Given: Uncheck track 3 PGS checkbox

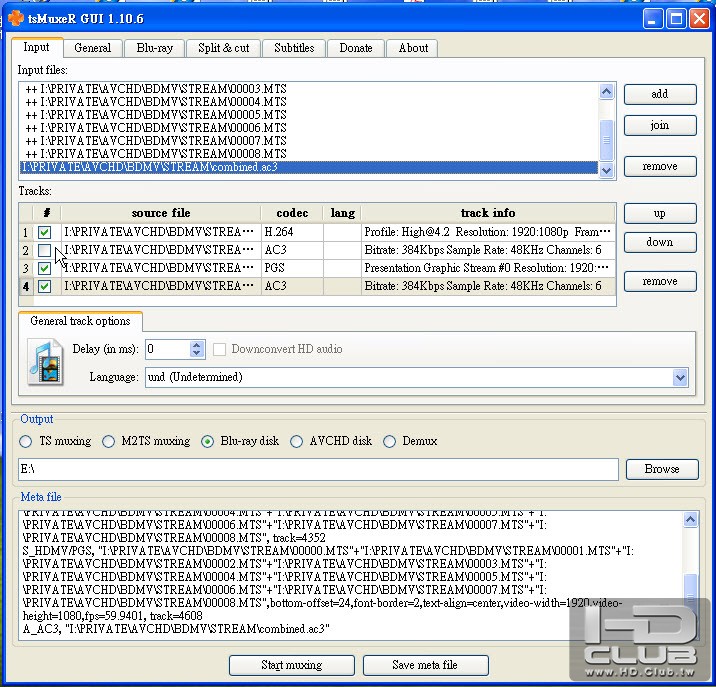Looking at the screenshot, I should click(x=44, y=268).
